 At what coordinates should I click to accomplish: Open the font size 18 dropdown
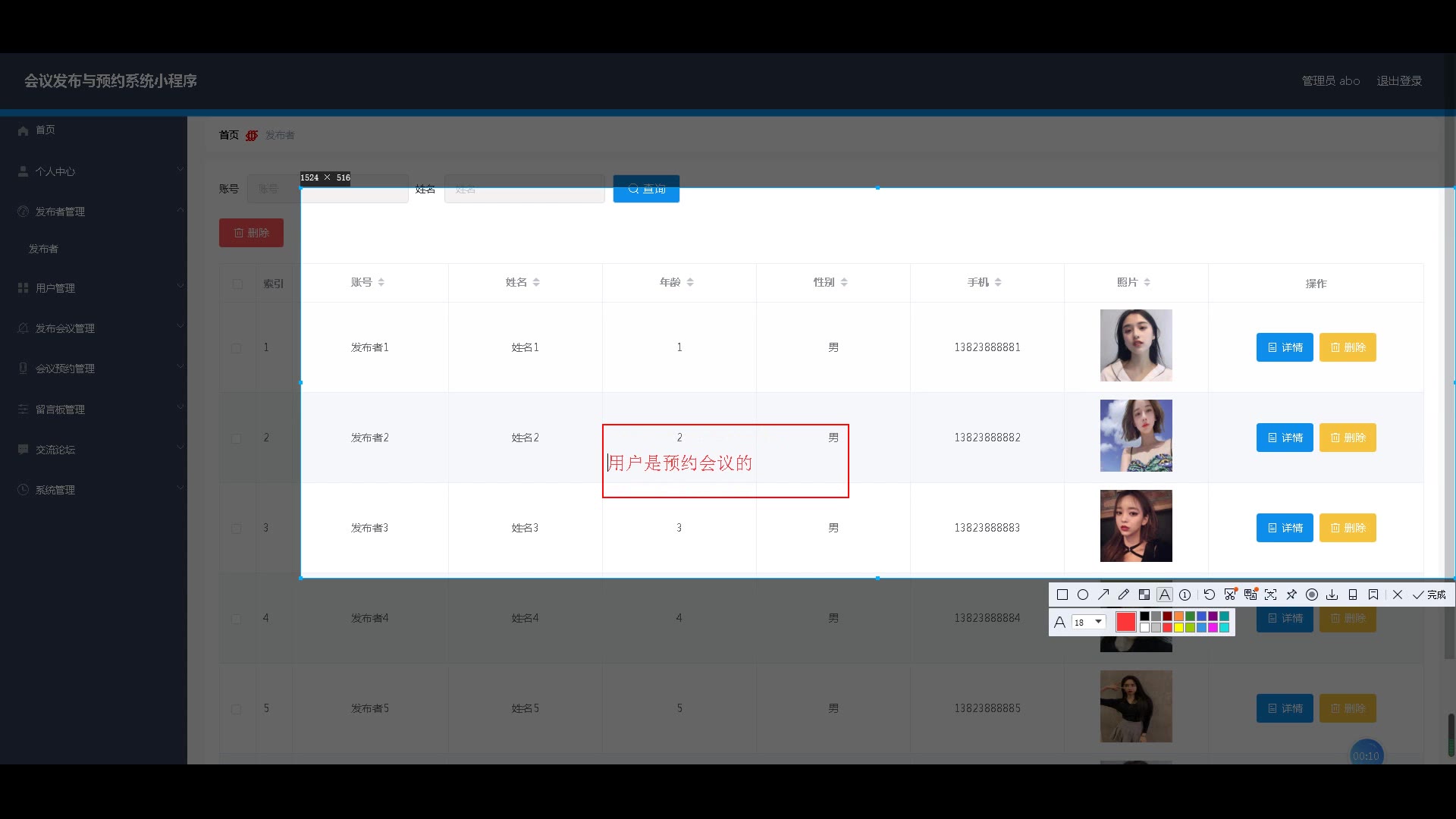pos(1089,622)
